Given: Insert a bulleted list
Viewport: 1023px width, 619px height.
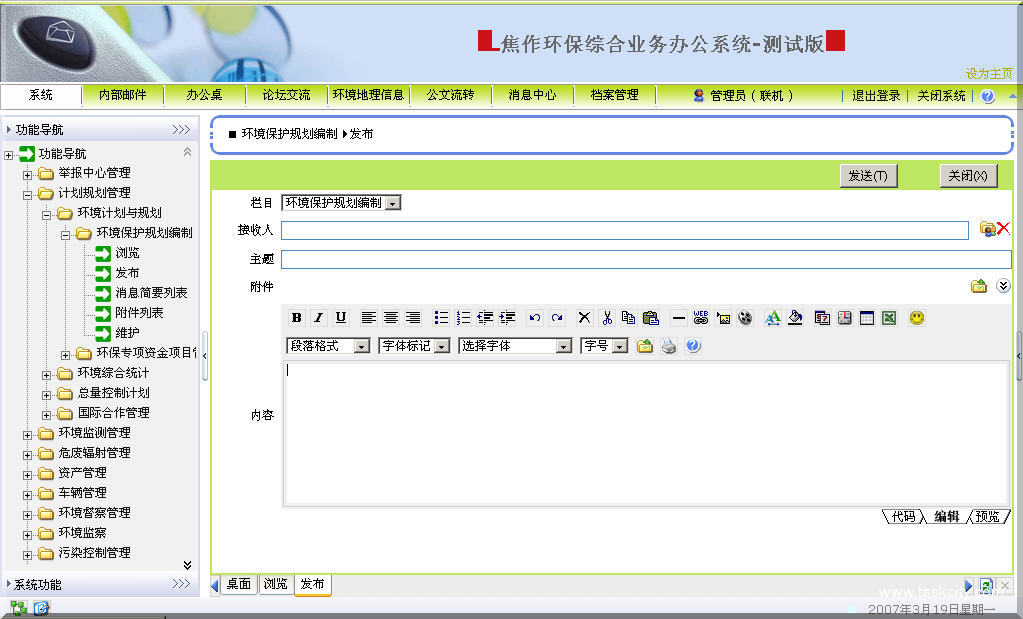Looking at the screenshot, I should coord(441,318).
